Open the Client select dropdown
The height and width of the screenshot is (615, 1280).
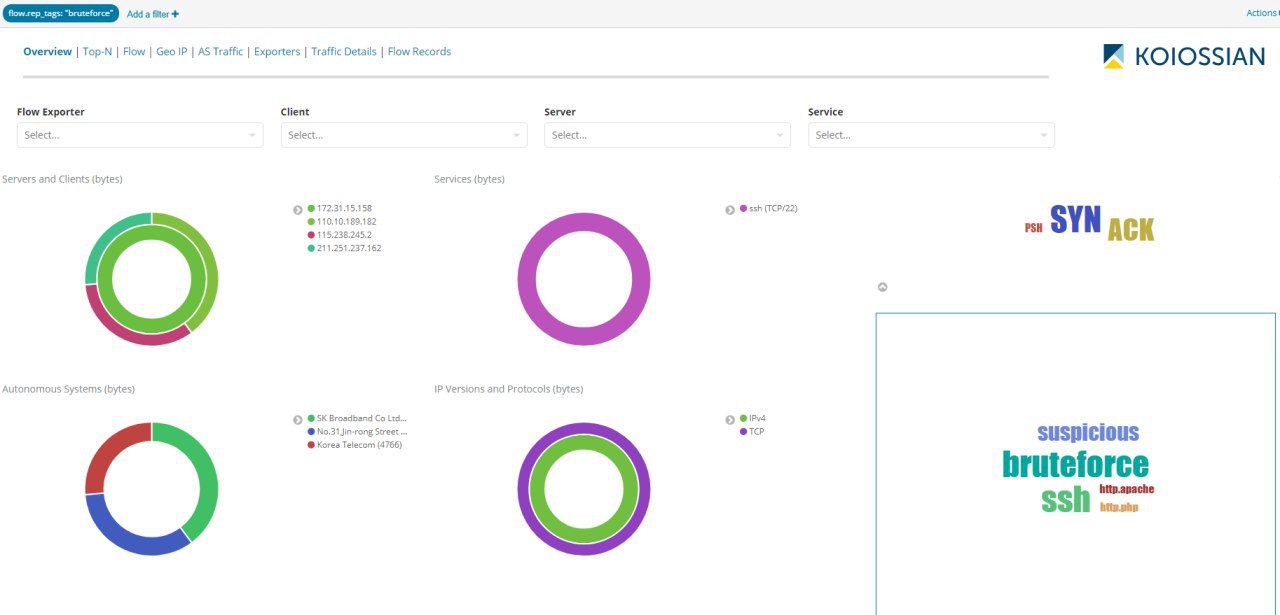tap(404, 135)
